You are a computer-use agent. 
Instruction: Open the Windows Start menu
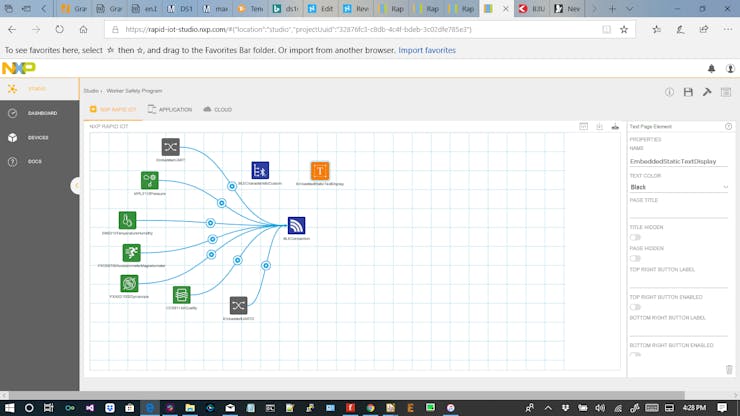click(9, 408)
